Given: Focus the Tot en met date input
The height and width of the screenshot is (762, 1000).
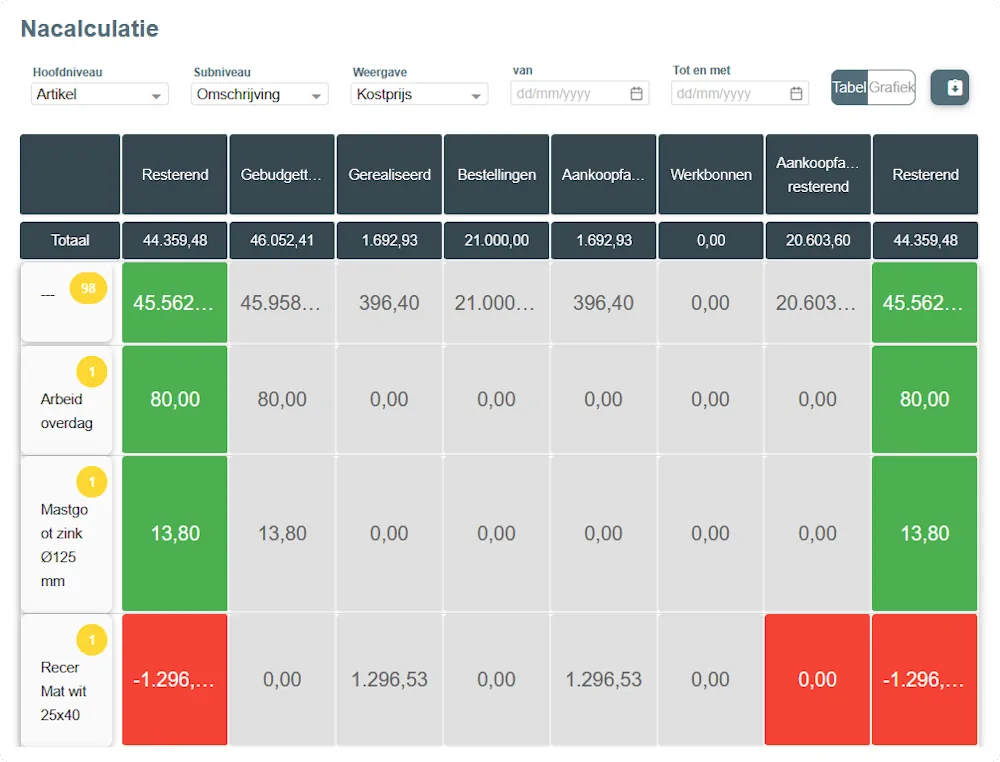Looking at the screenshot, I should pos(740,94).
